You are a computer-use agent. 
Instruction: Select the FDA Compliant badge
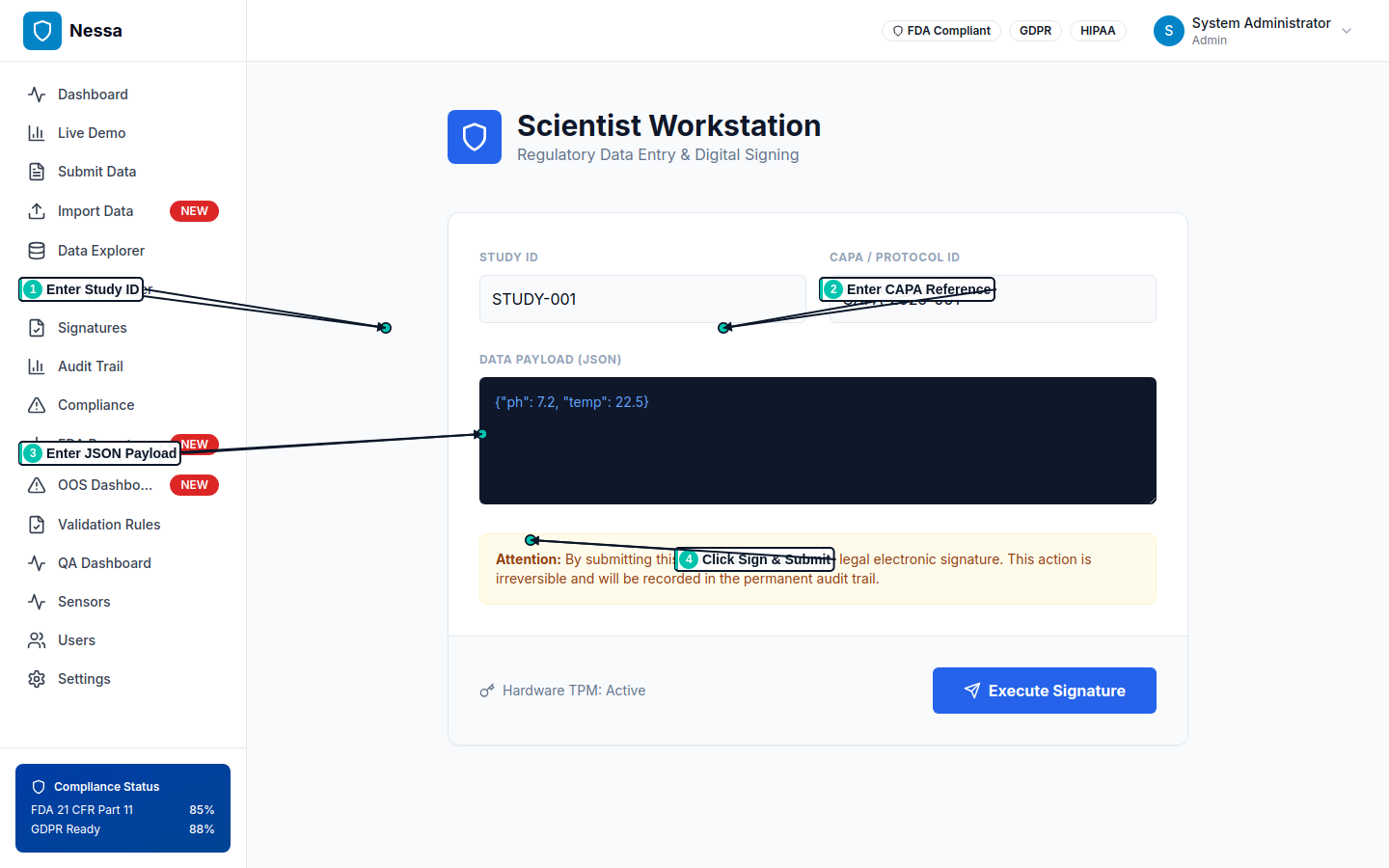click(x=940, y=30)
